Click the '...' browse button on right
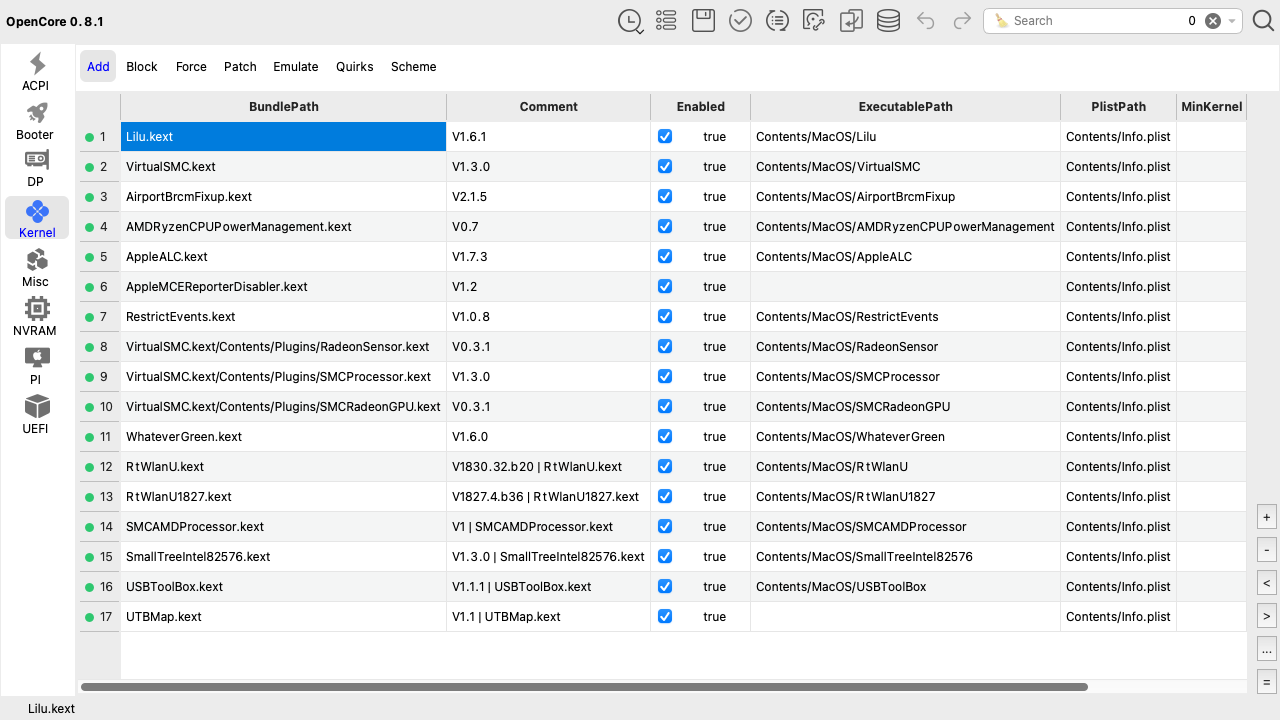 point(1267,650)
